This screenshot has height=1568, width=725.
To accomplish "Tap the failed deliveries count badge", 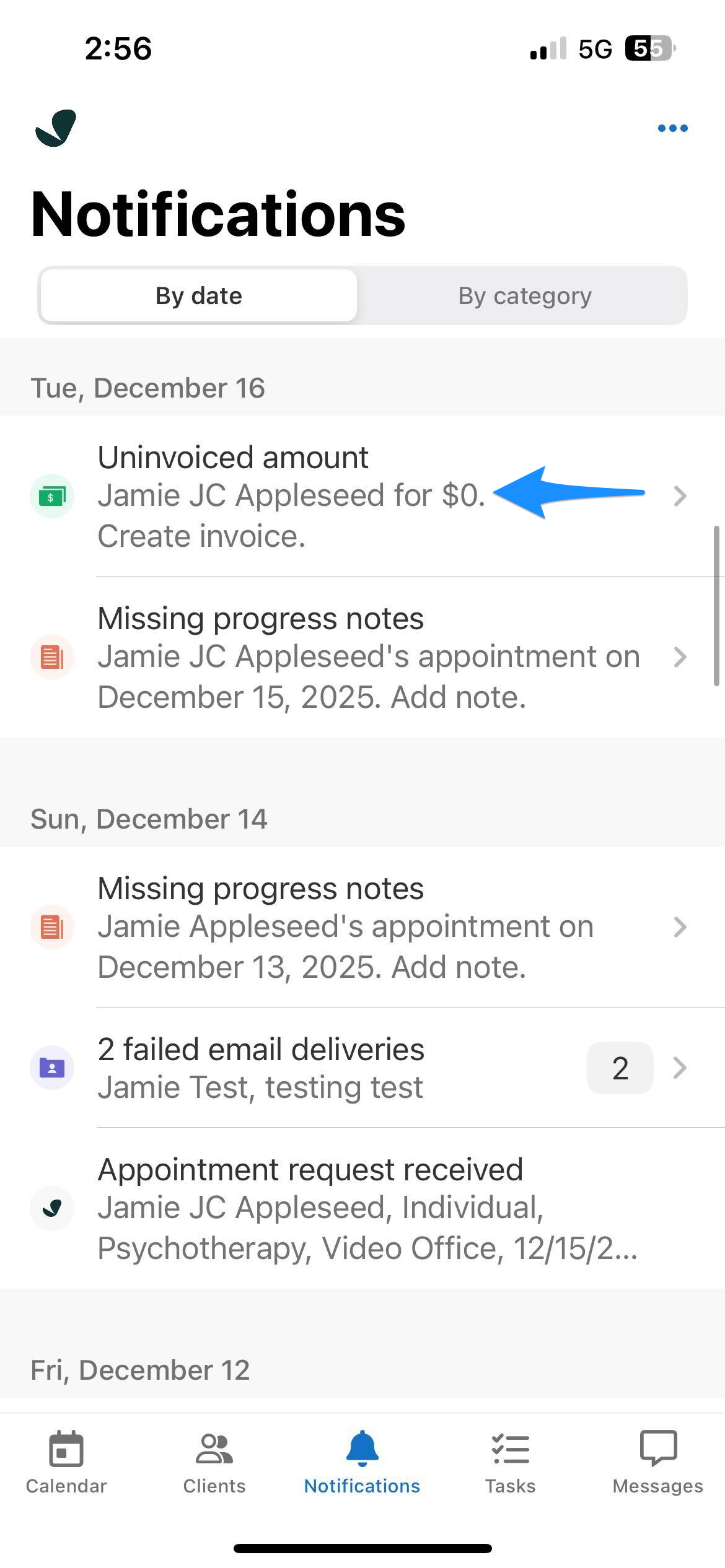I will [620, 1068].
